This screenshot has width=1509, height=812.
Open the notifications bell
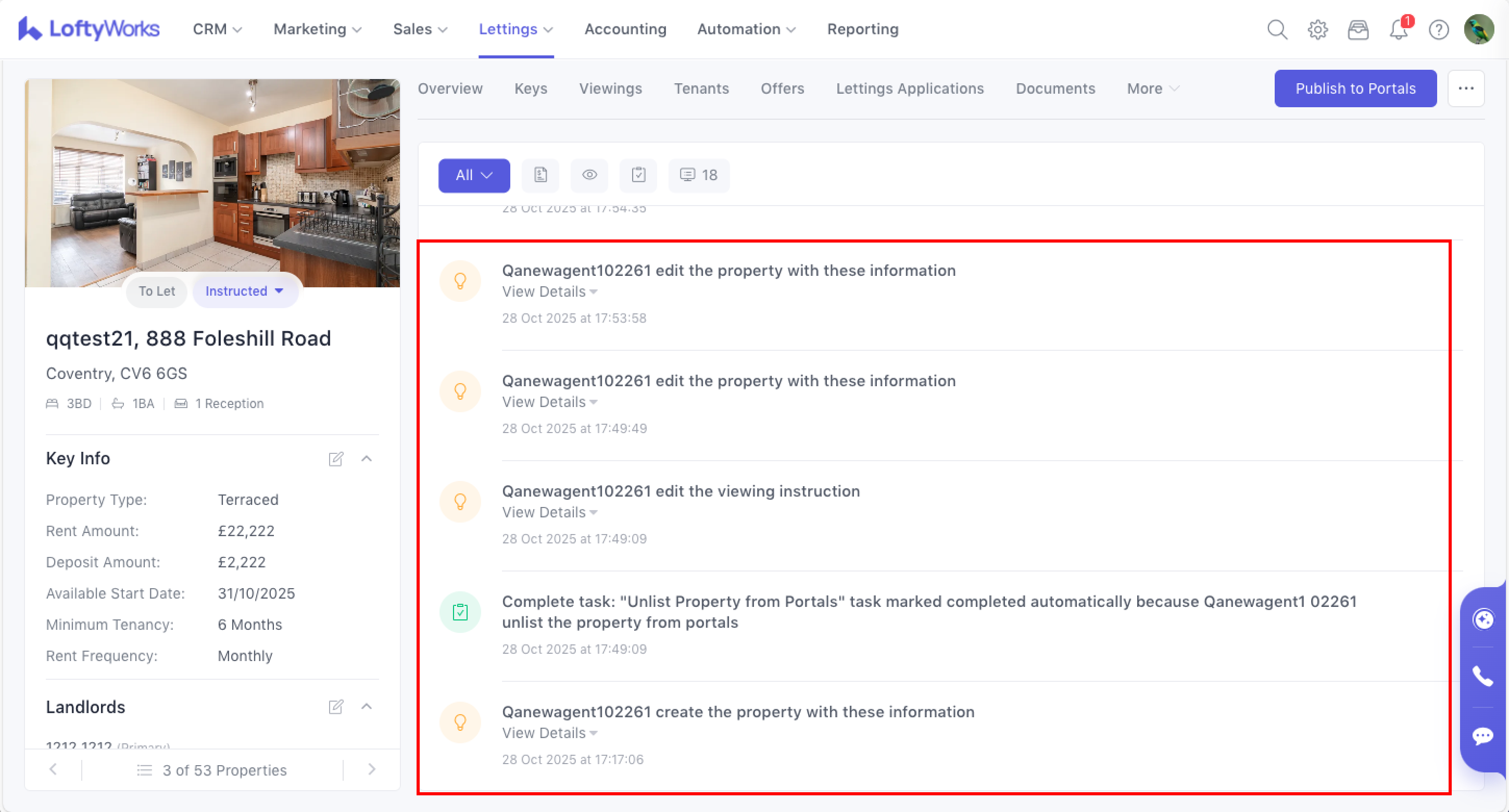(x=1398, y=29)
